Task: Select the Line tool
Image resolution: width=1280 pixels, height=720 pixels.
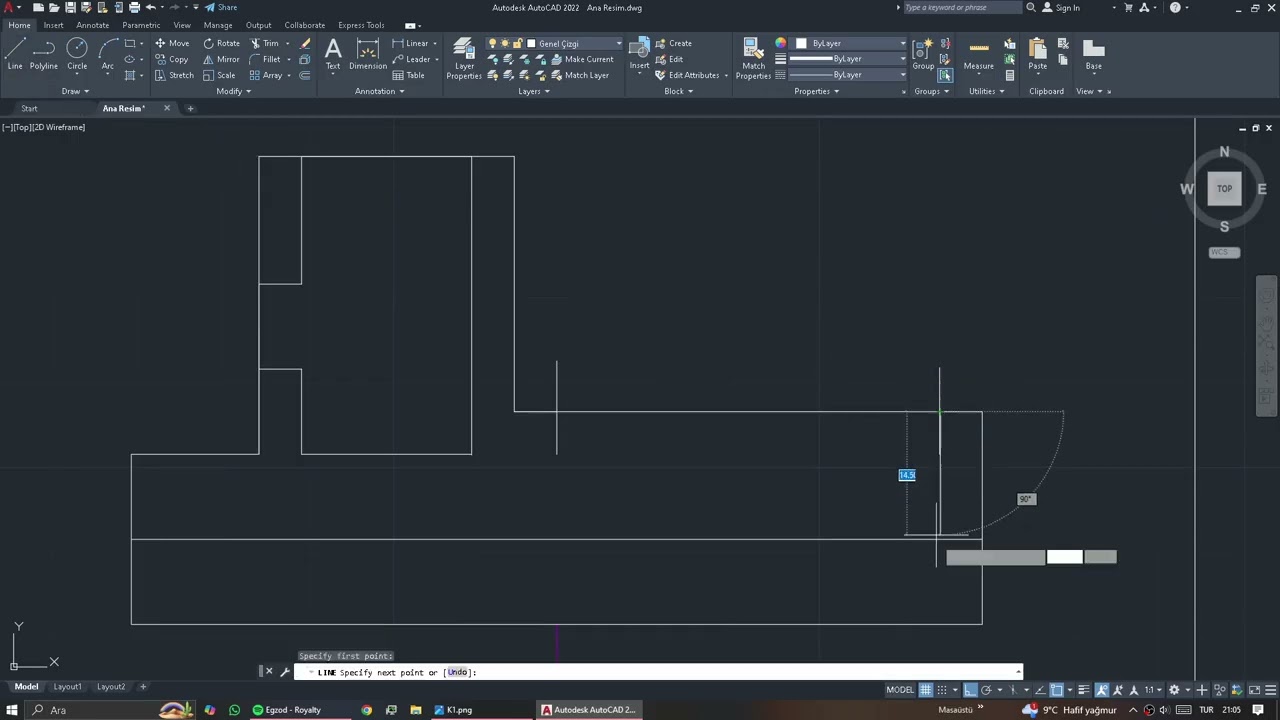Action: 15,54
